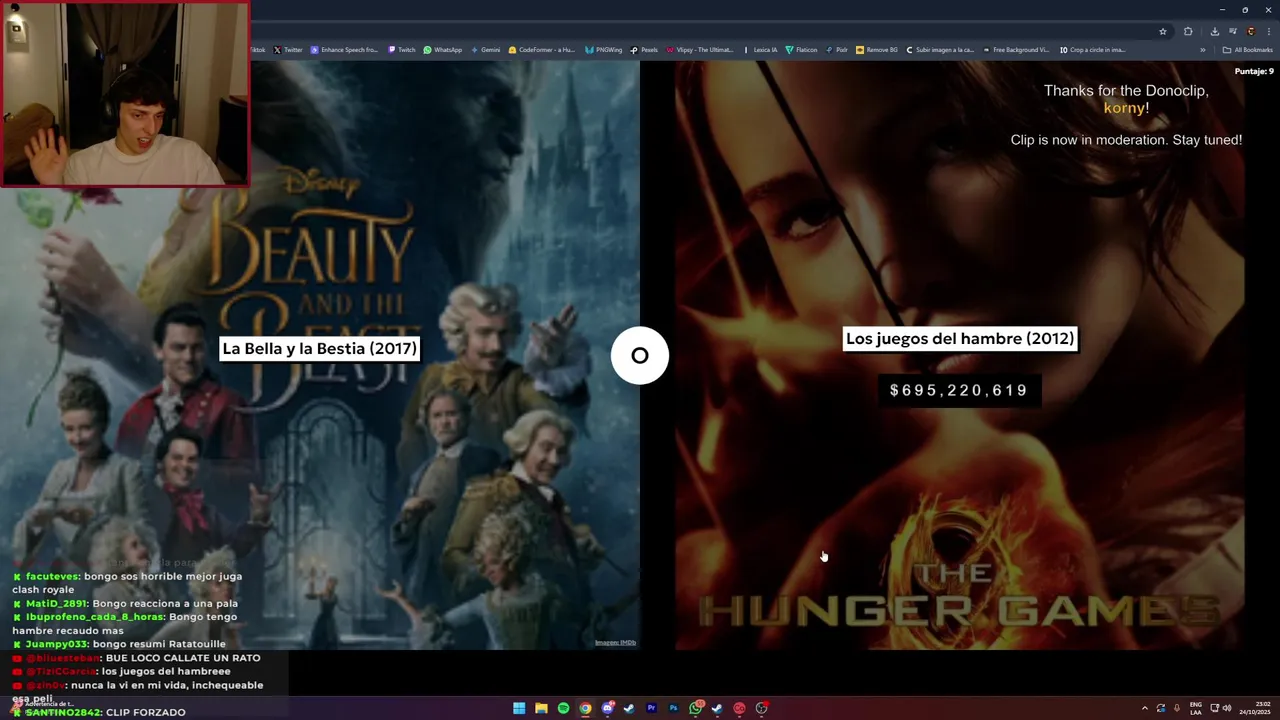Open the WhatsApp bookmark
The image size is (1280, 720).
coord(443,50)
